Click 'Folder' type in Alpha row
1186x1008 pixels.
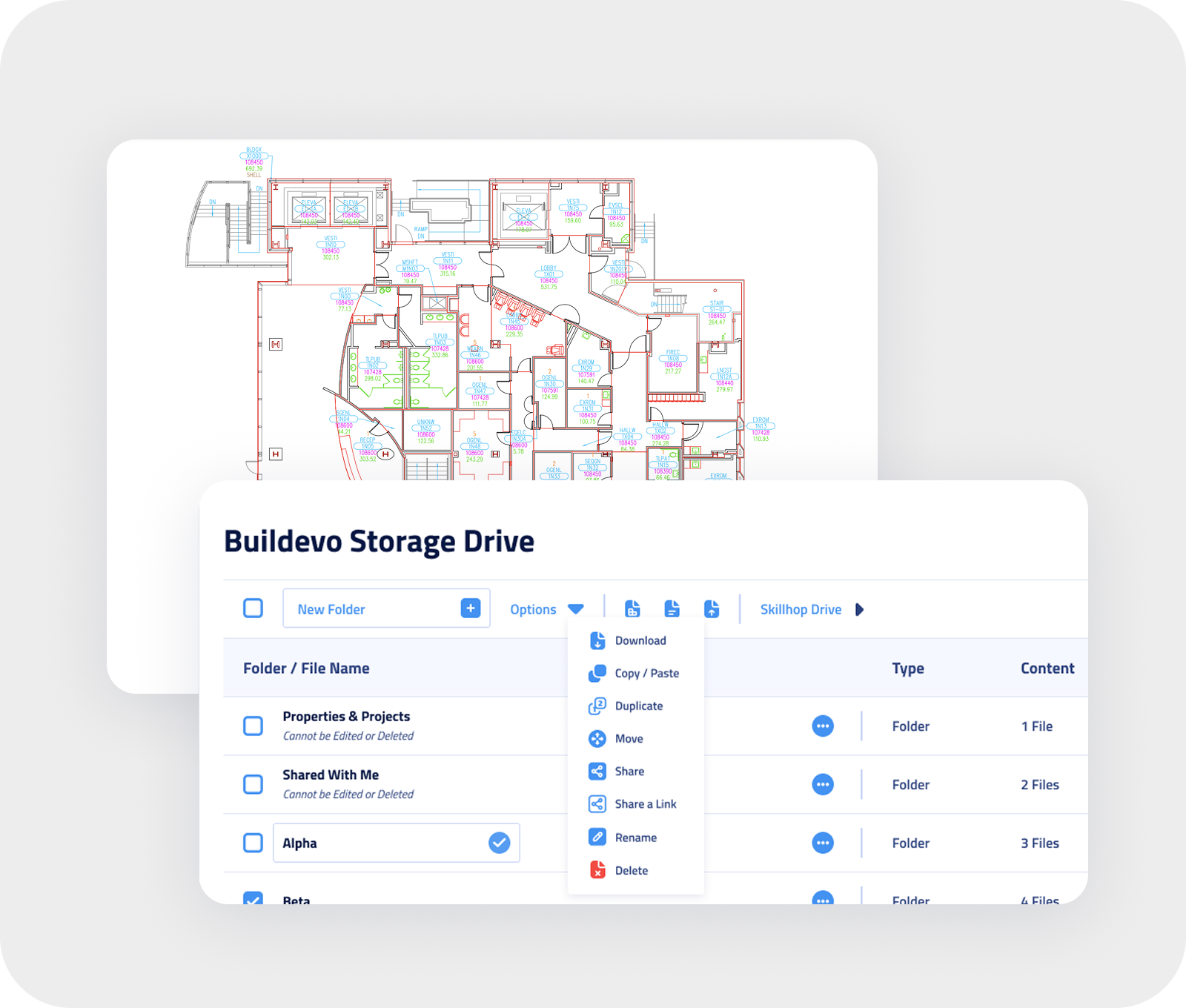click(910, 843)
